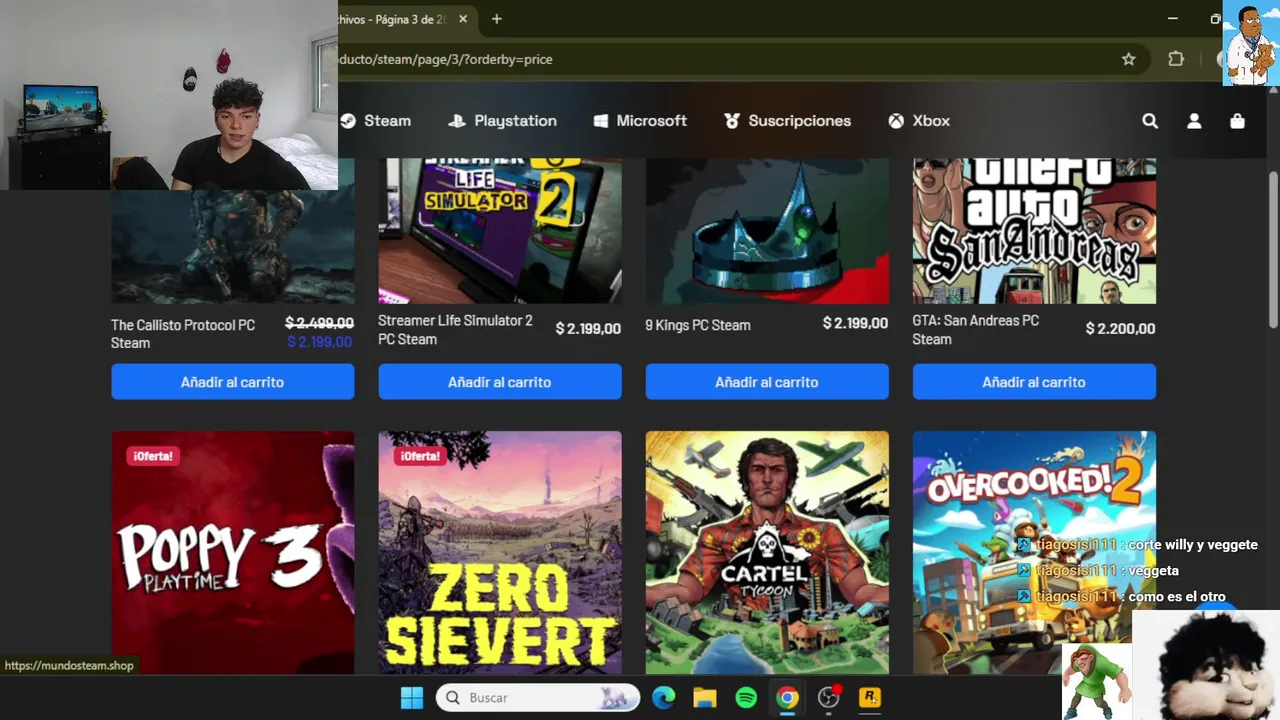
Task: Click the $ 2.199,00 price next to 9 Kings
Action: (x=855, y=323)
